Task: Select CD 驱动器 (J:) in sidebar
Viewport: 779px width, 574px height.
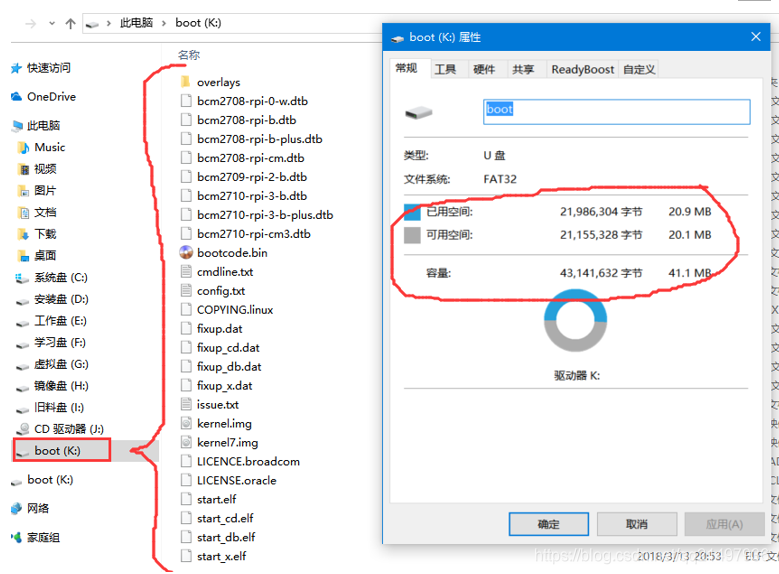Action: pyautogui.click(x=60, y=429)
